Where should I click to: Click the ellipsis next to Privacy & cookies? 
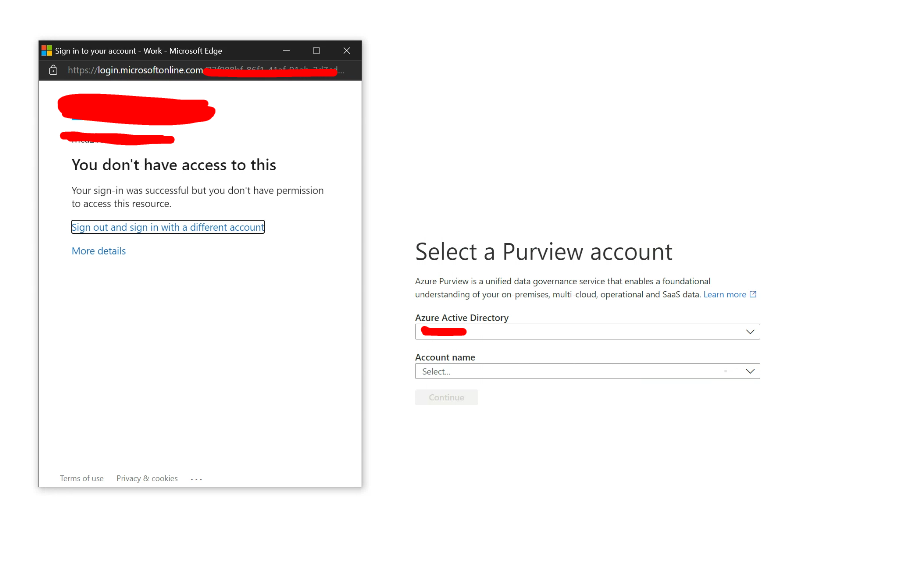pos(196,479)
